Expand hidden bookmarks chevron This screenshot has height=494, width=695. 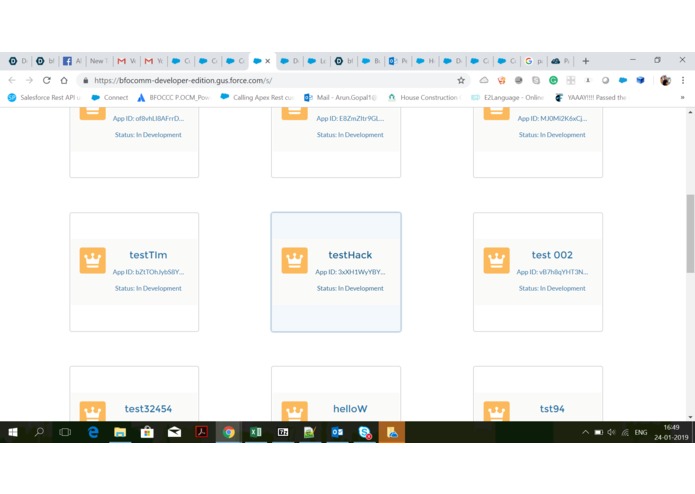click(x=683, y=97)
